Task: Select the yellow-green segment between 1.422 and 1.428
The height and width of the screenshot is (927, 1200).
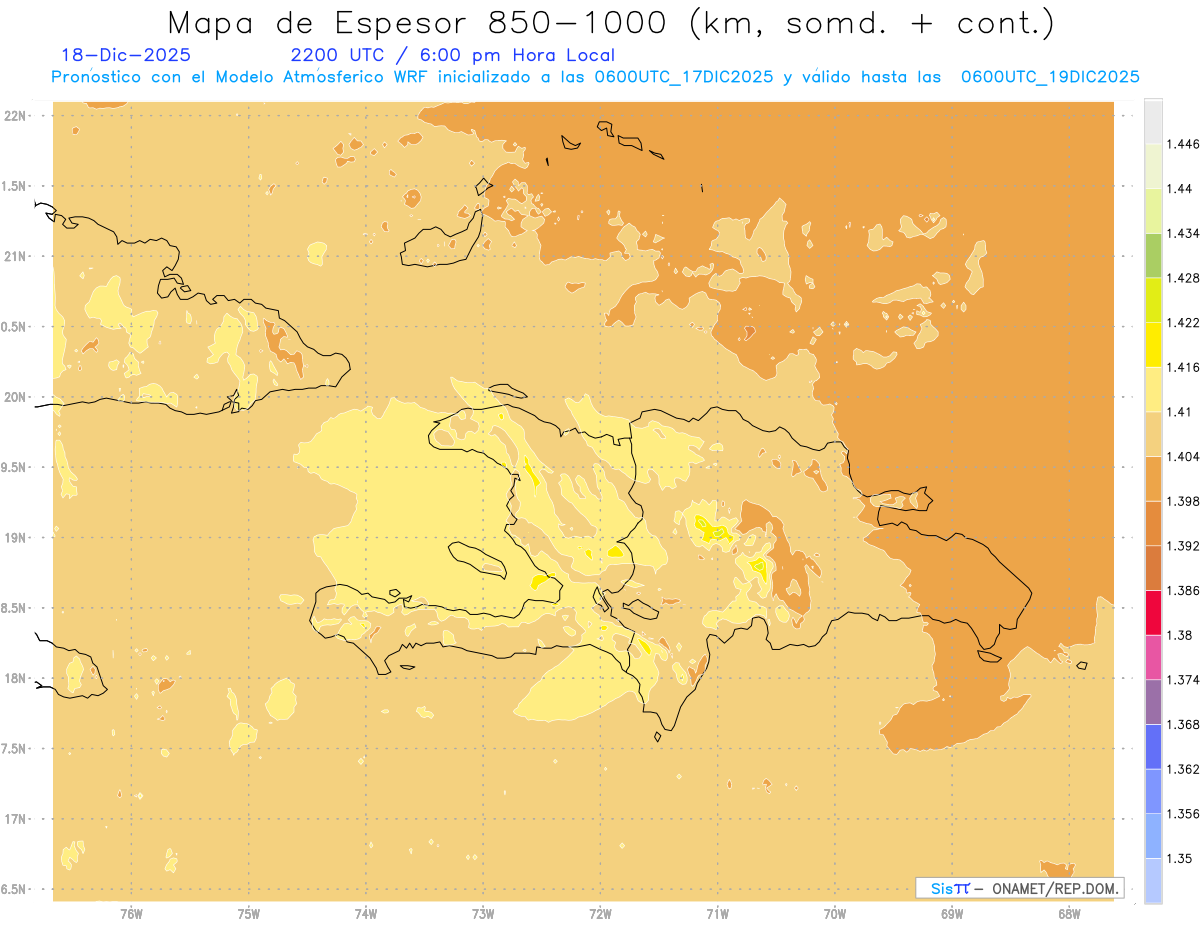Action: pyautogui.click(x=1153, y=300)
